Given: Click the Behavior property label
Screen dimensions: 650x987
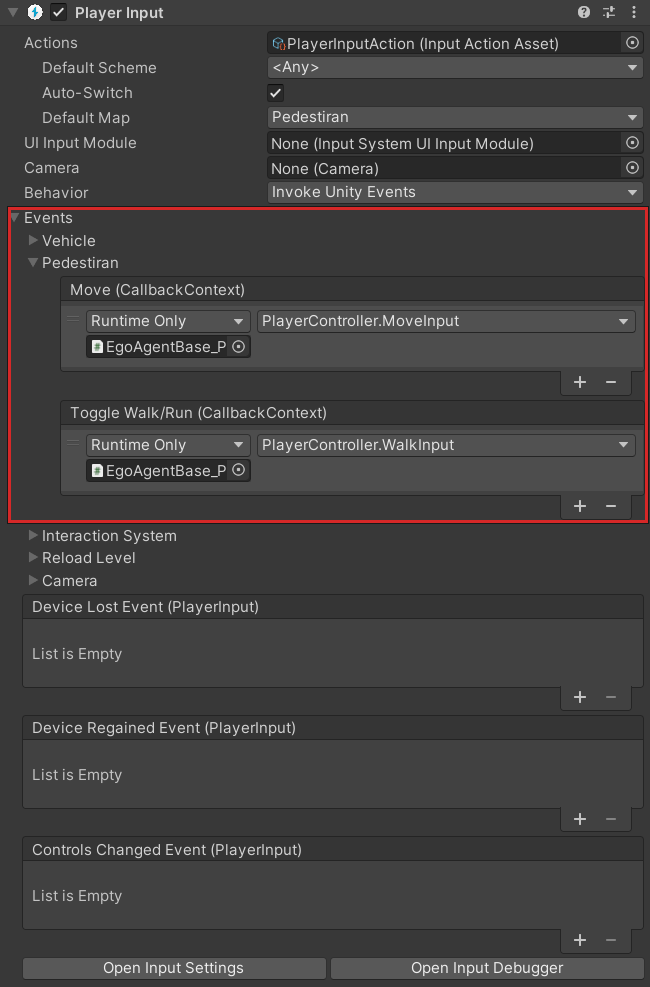Looking at the screenshot, I should 56,193.
